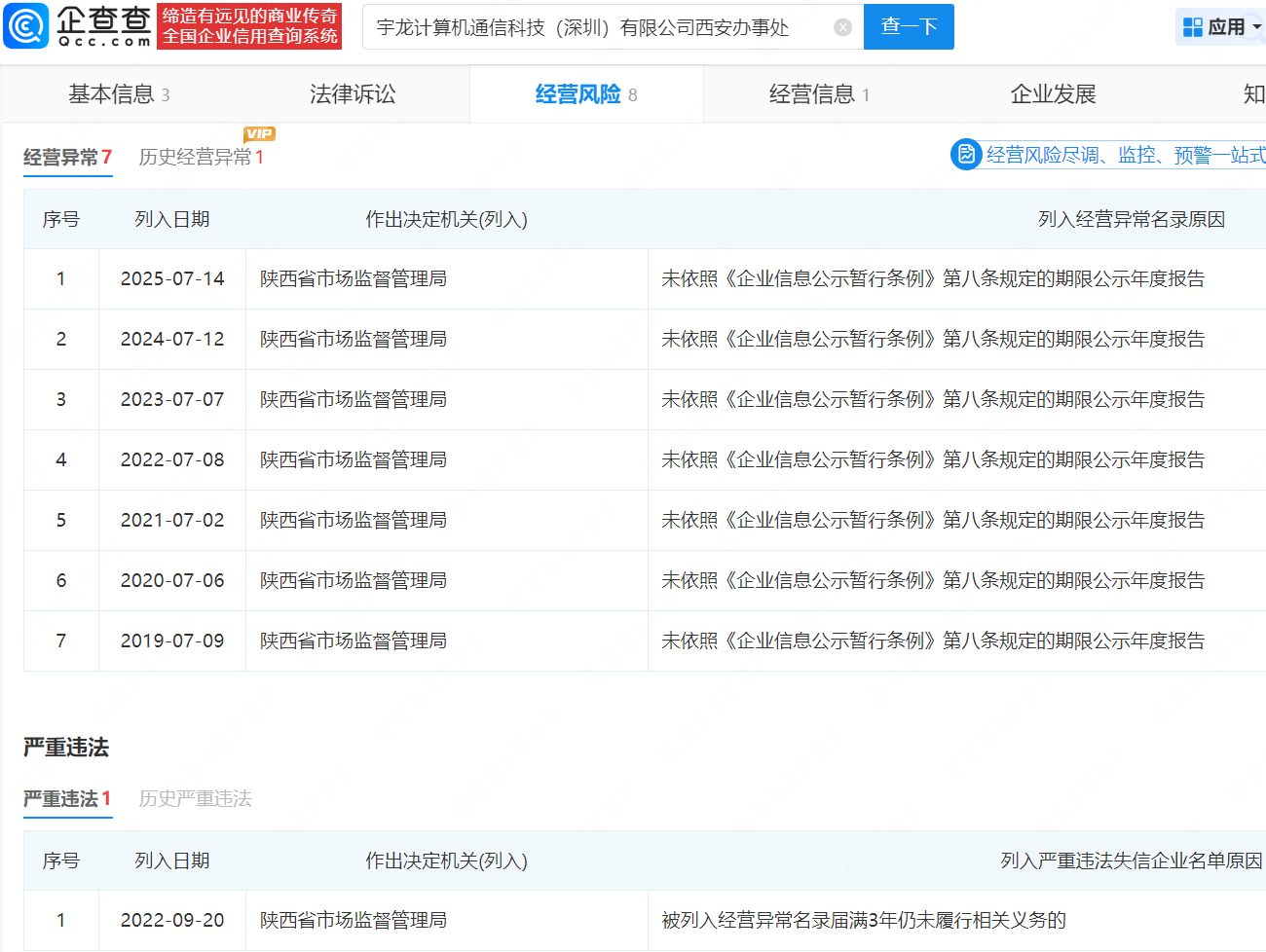Click the 作出决定机关(列入) header in 严重违法 table

coord(446,861)
